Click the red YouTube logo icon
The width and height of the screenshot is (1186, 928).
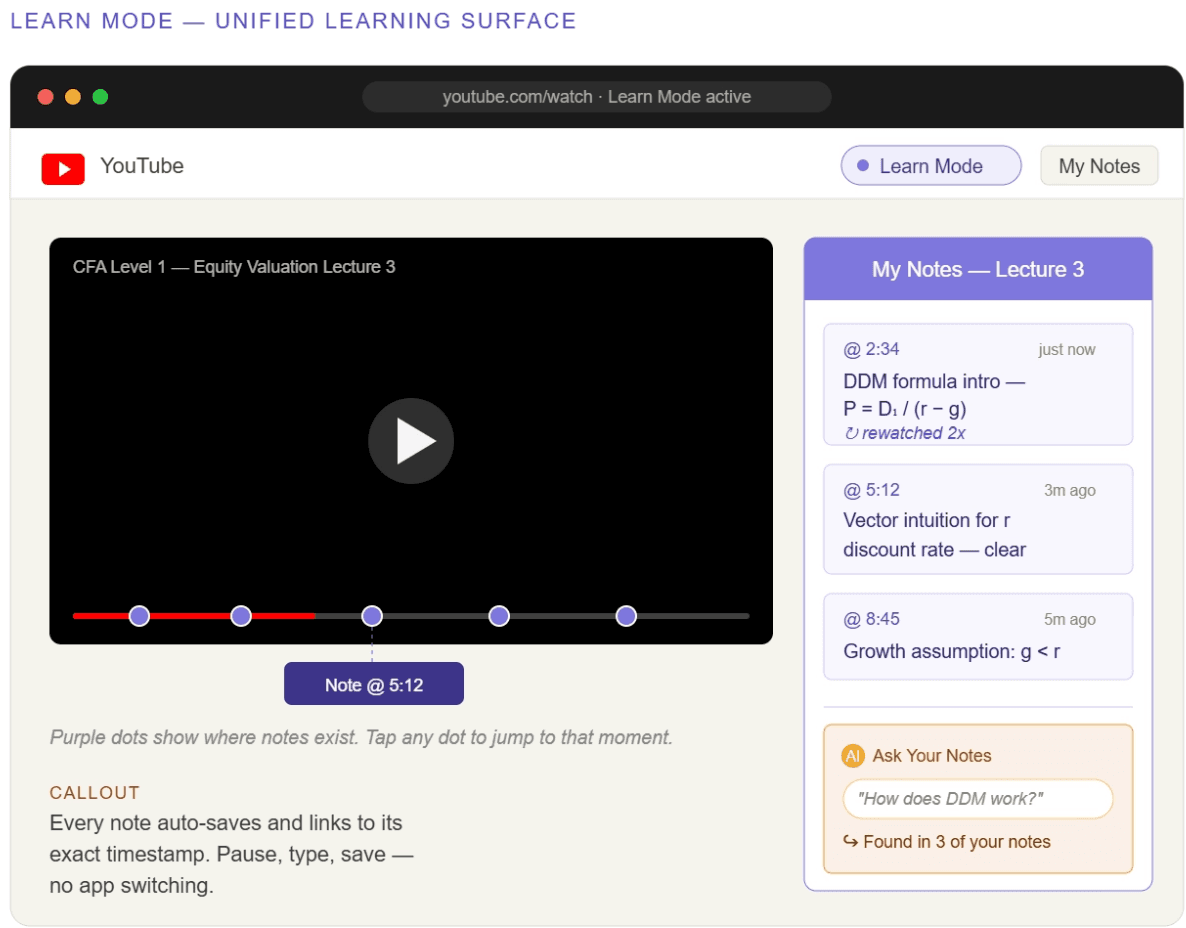tap(63, 168)
